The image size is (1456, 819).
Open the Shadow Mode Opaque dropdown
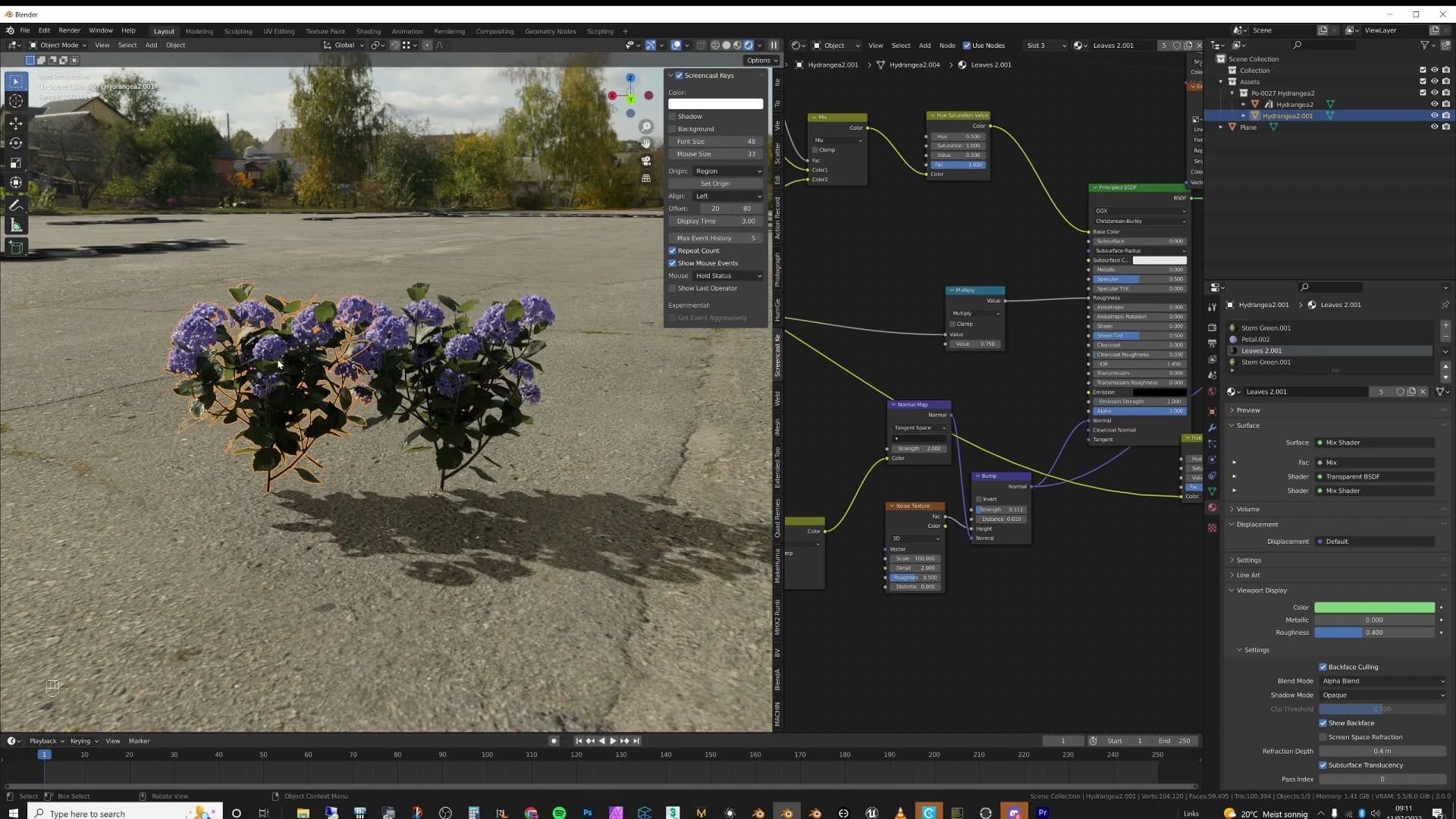1382,695
